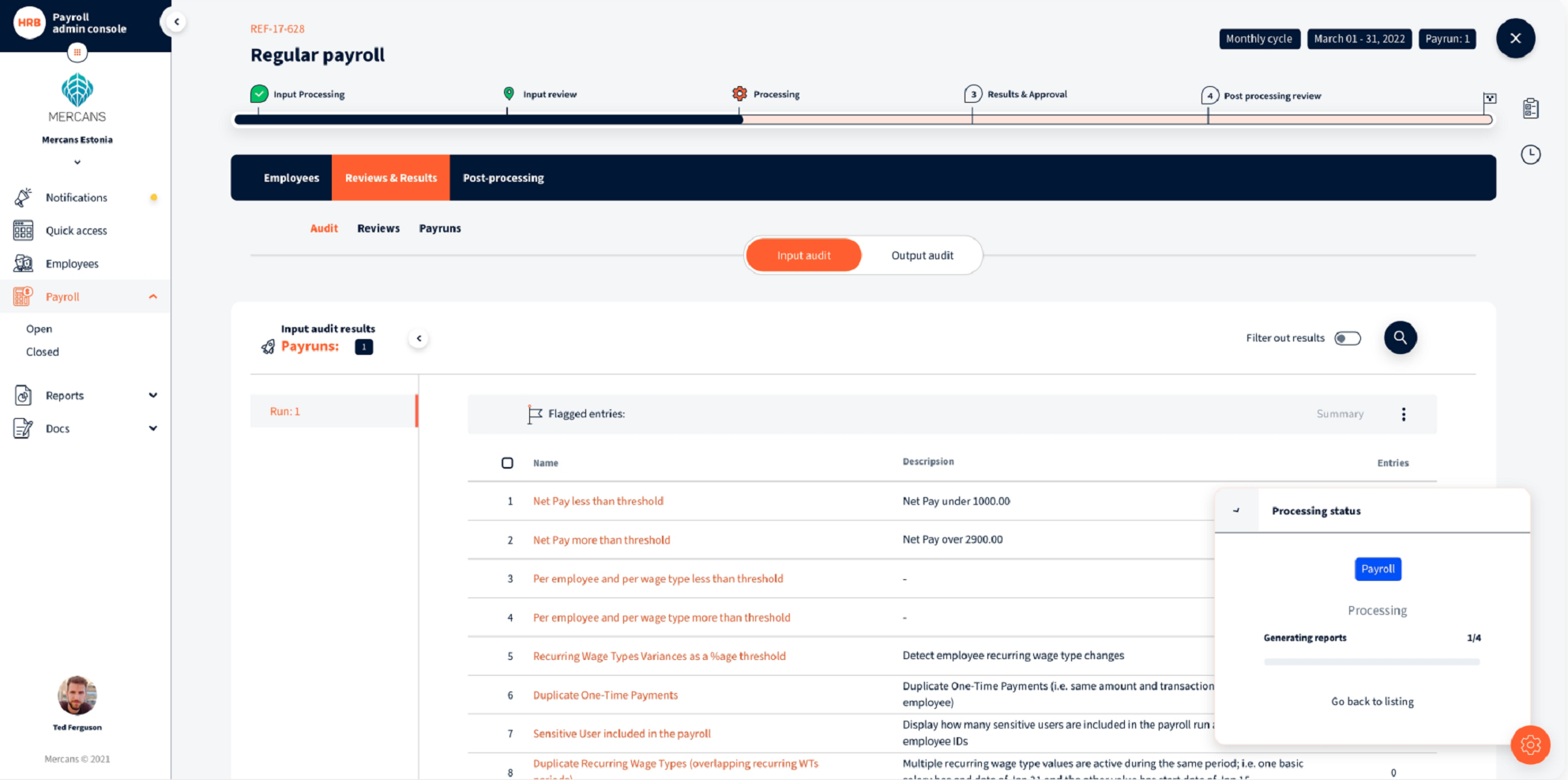Expand the Docs dropdown arrow
The height and width of the screenshot is (780, 1568).
(x=153, y=428)
